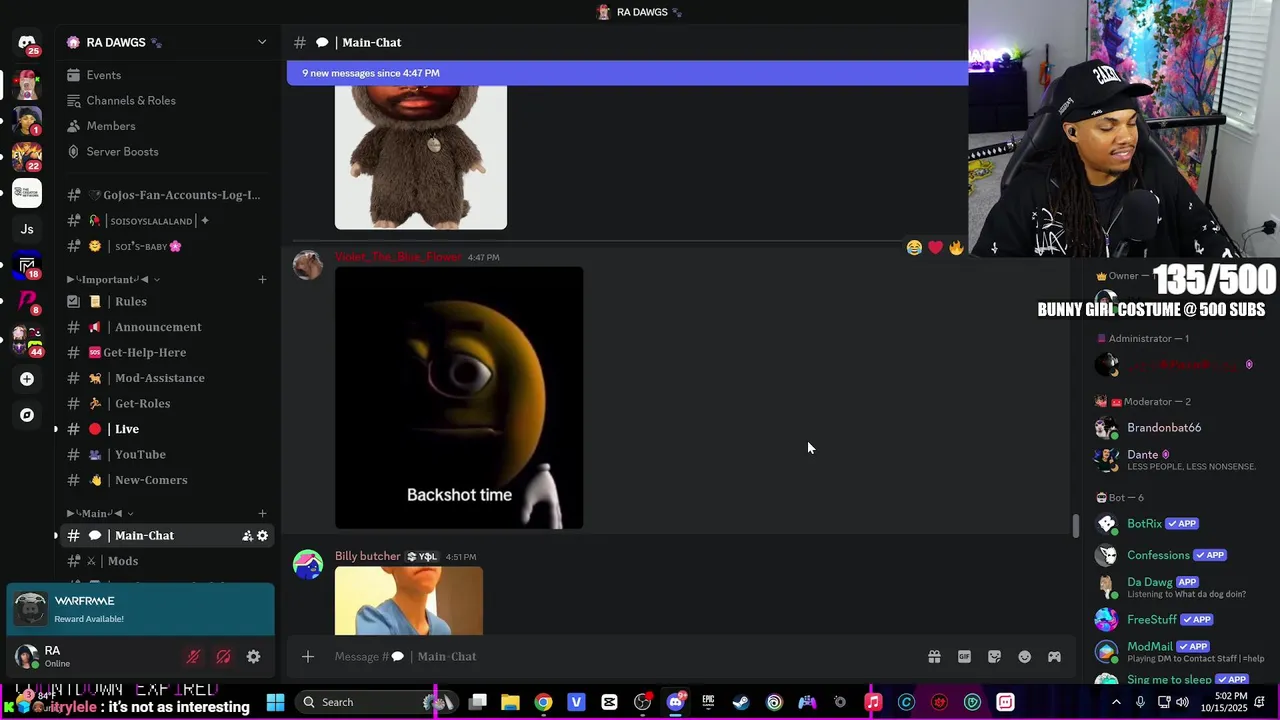Open the Backshot time GIF image
The height and width of the screenshot is (720, 1280).
click(x=459, y=398)
